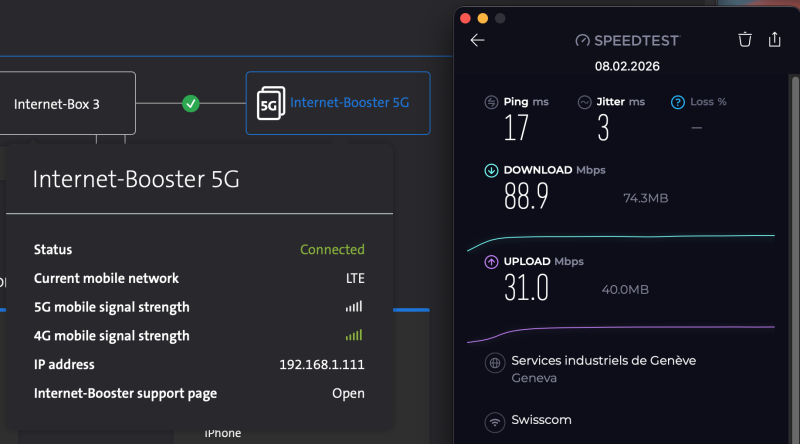Open the Internet-Booster support page

pyautogui.click(x=348, y=393)
